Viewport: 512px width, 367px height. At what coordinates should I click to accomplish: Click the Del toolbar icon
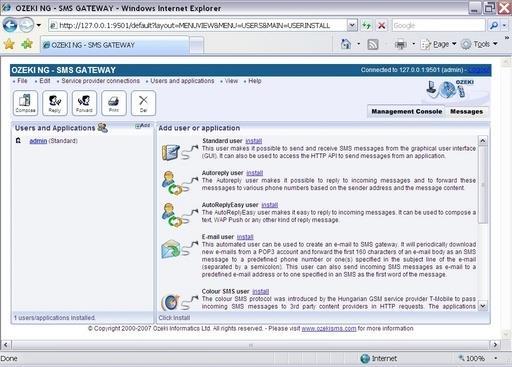tap(143, 103)
